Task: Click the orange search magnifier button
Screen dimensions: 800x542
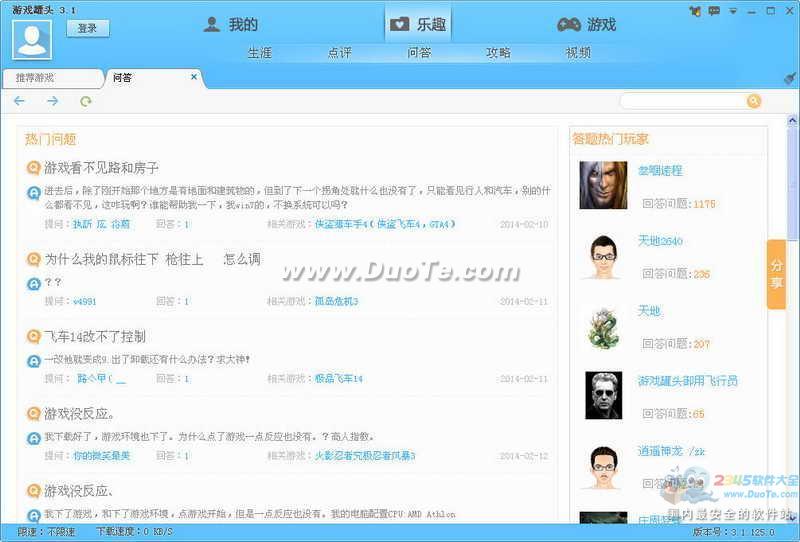Action: [754, 101]
